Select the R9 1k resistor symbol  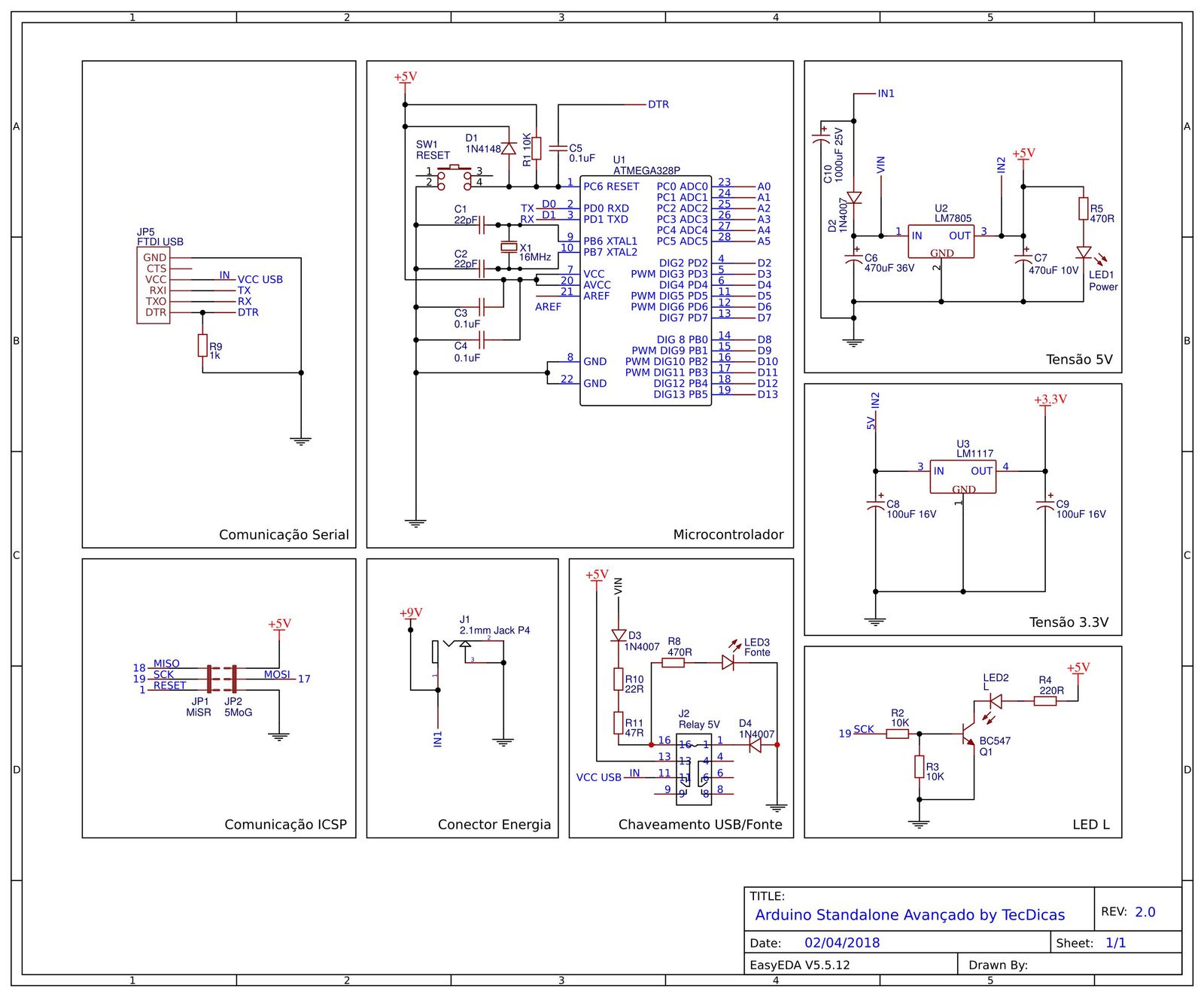click(204, 345)
